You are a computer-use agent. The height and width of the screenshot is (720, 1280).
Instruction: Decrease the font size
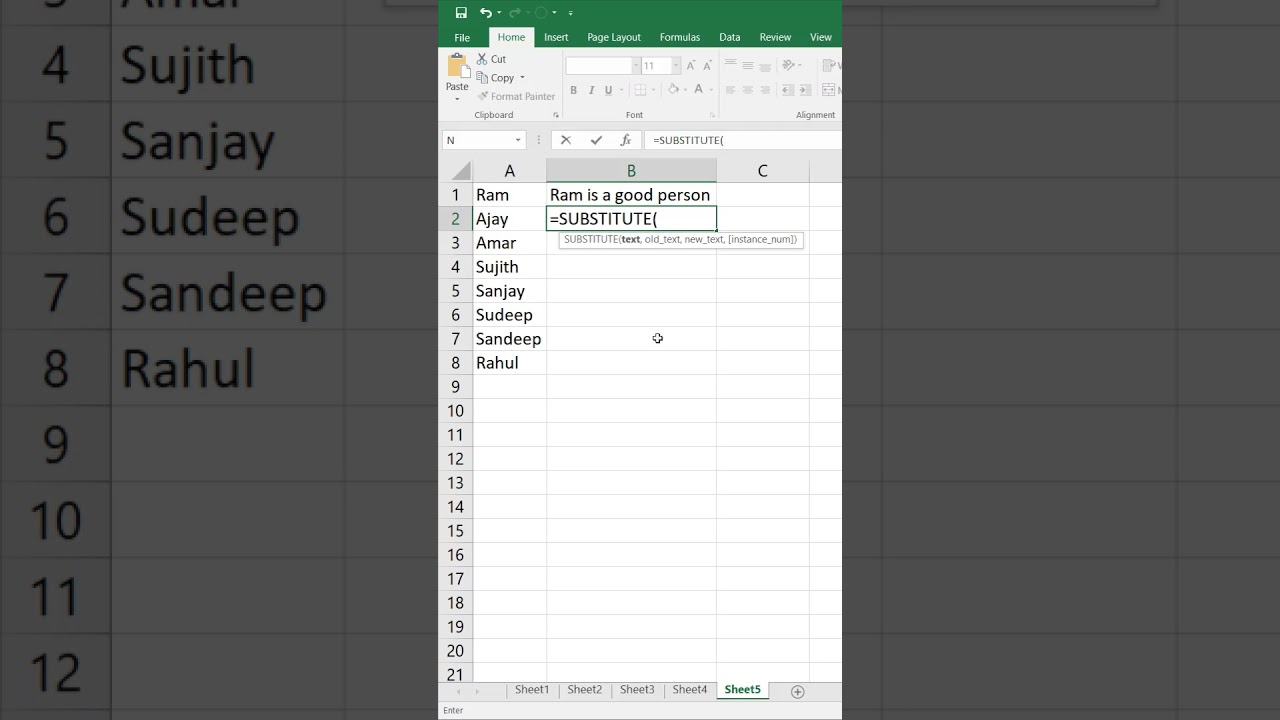point(707,66)
